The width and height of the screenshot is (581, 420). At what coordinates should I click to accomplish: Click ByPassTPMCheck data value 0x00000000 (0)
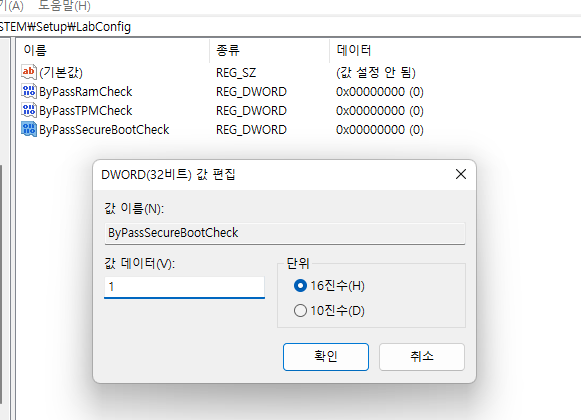380,110
